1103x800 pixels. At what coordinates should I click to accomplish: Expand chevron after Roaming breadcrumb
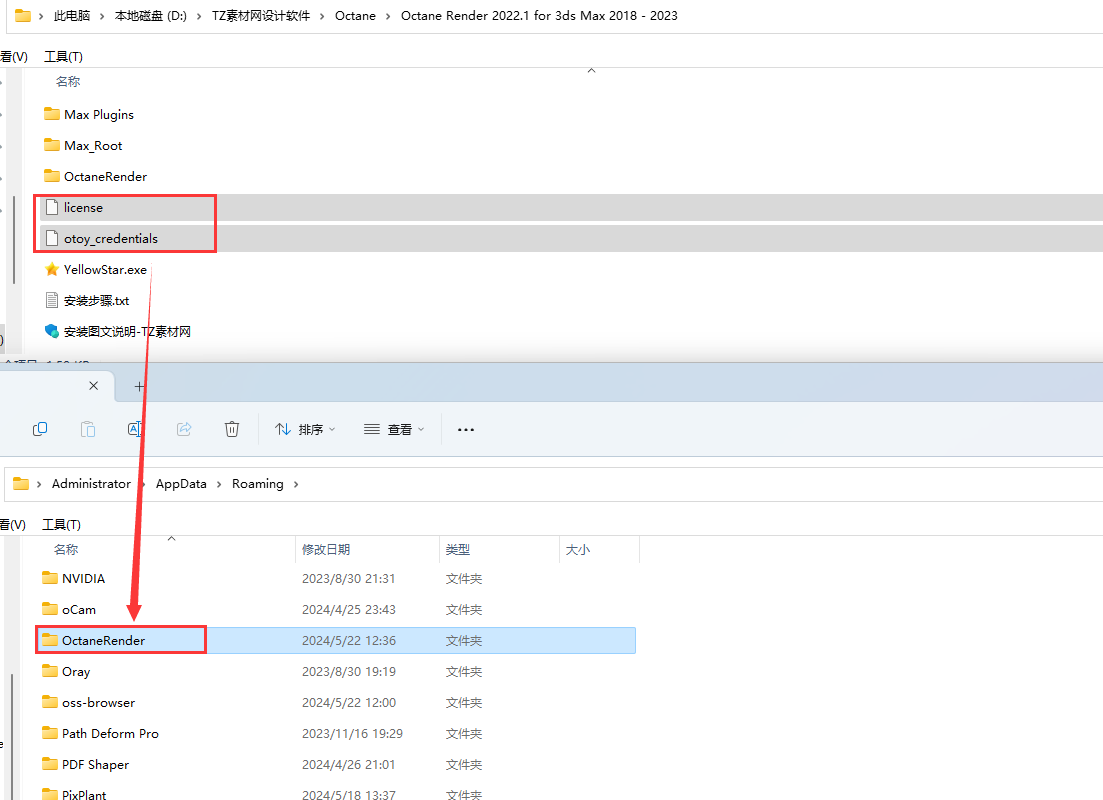[296, 484]
